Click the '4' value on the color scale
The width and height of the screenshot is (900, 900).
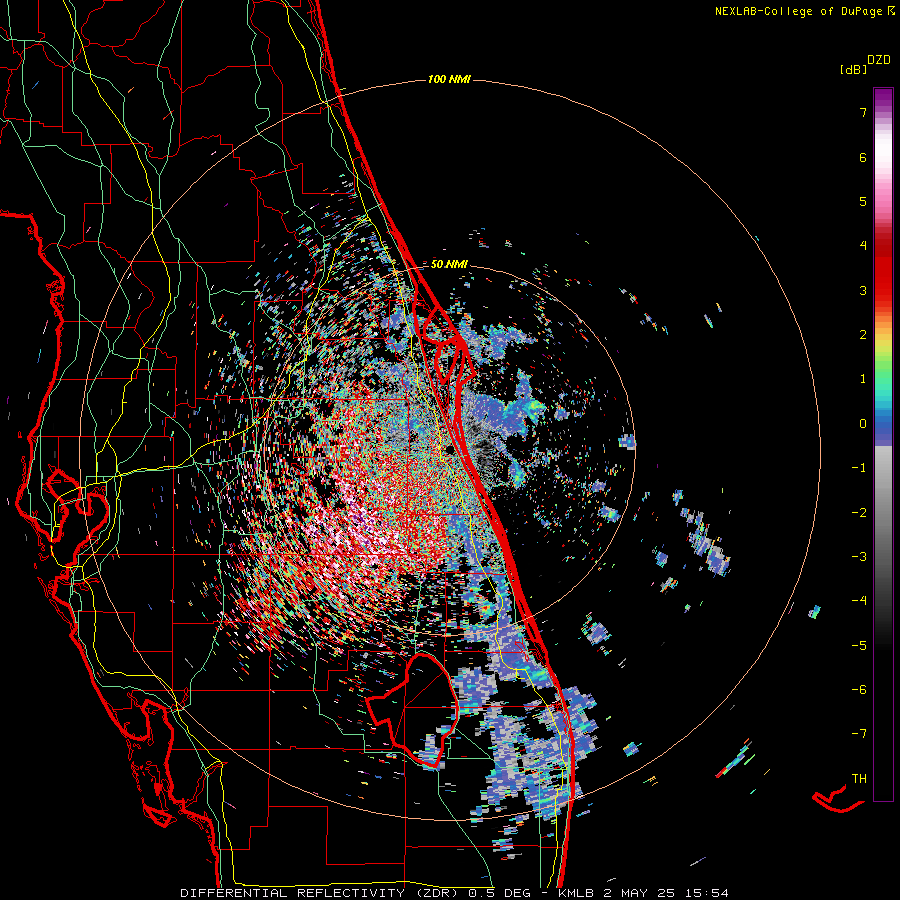click(x=863, y=246)
